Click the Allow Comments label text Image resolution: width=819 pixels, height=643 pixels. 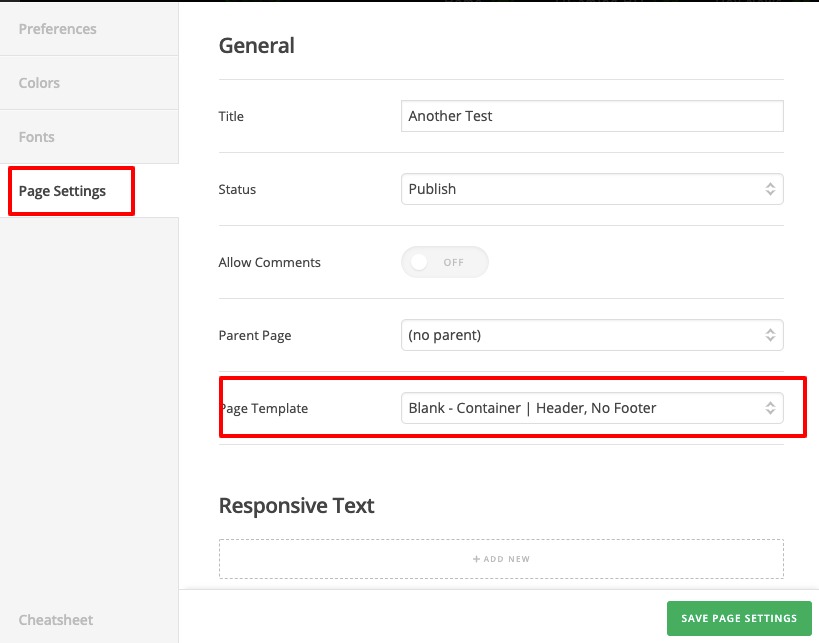[269, 262]
